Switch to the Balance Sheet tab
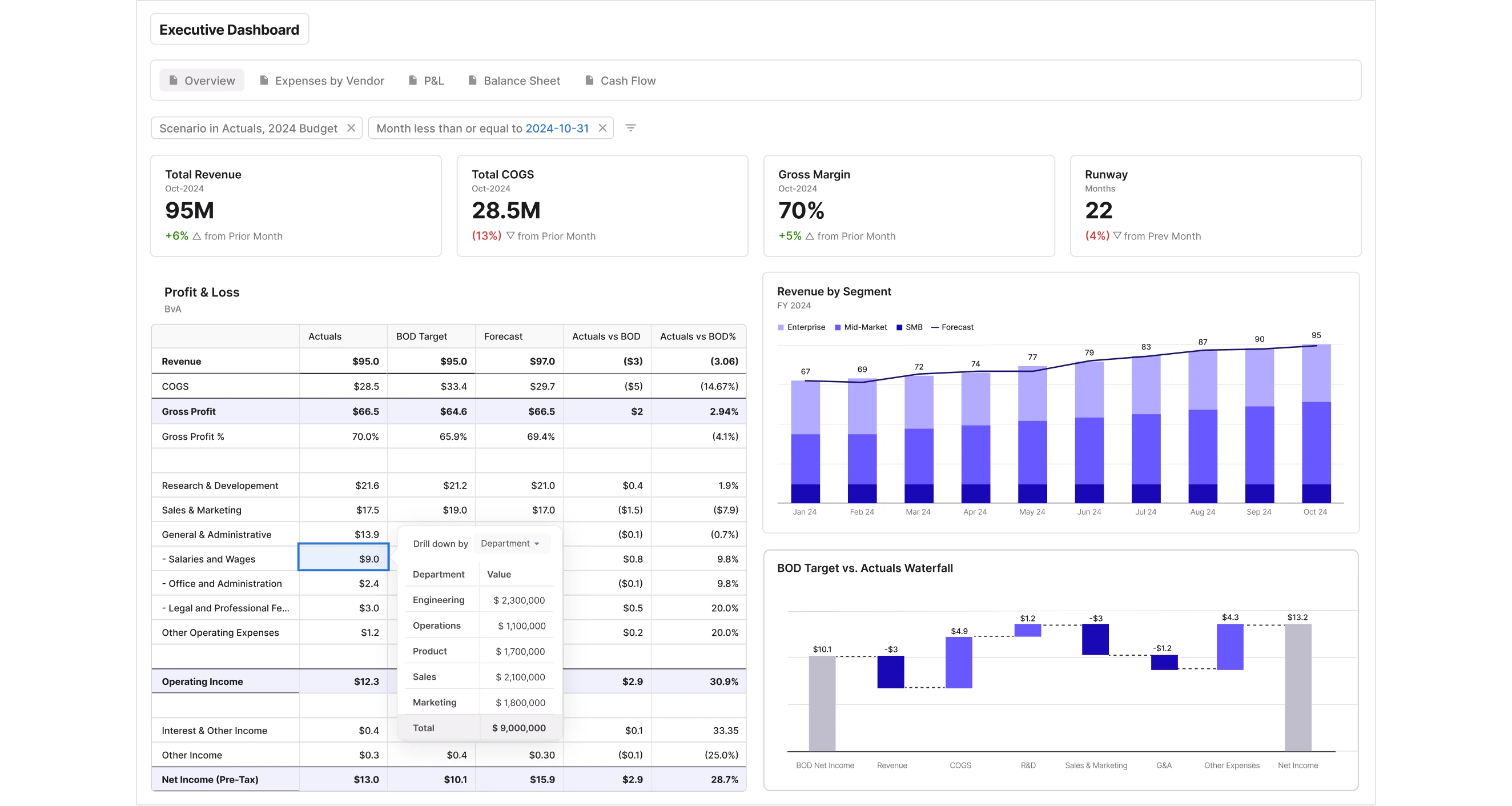This screenshot has height=806, width=1512. (514, 81)
